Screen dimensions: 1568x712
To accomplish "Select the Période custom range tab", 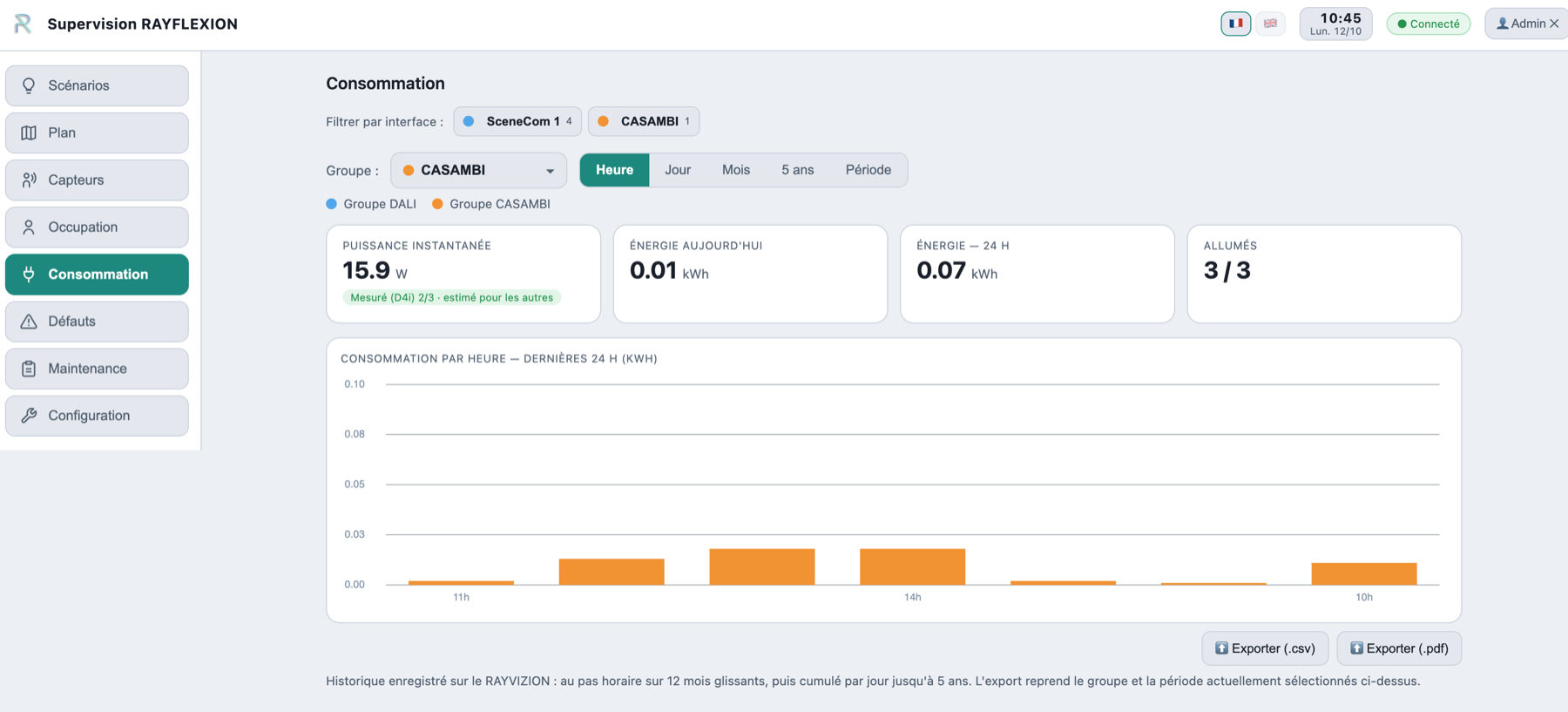I will click(x=868, y=170).
